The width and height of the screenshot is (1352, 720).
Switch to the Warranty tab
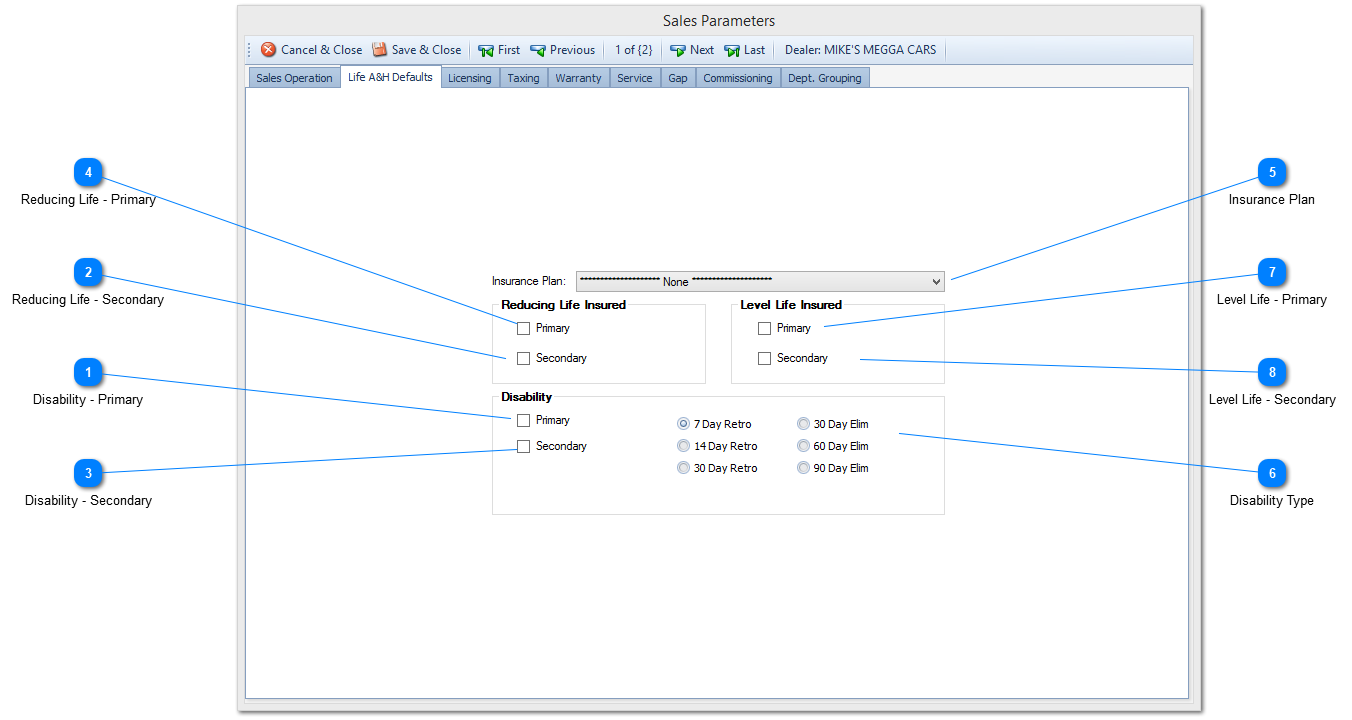(x=579, y=78)
